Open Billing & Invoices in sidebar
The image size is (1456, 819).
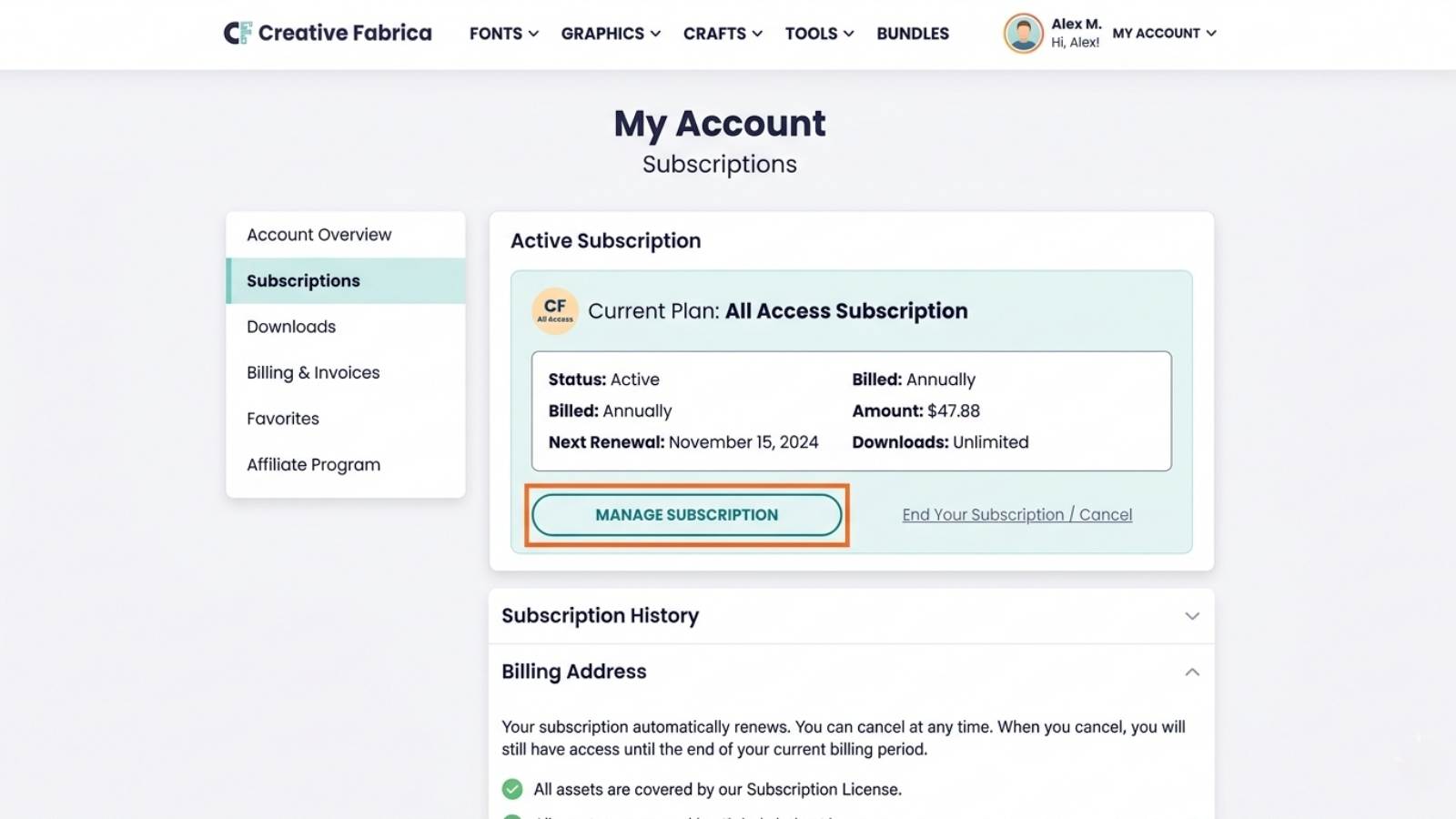pyautogui.click(x=346, y=372)
